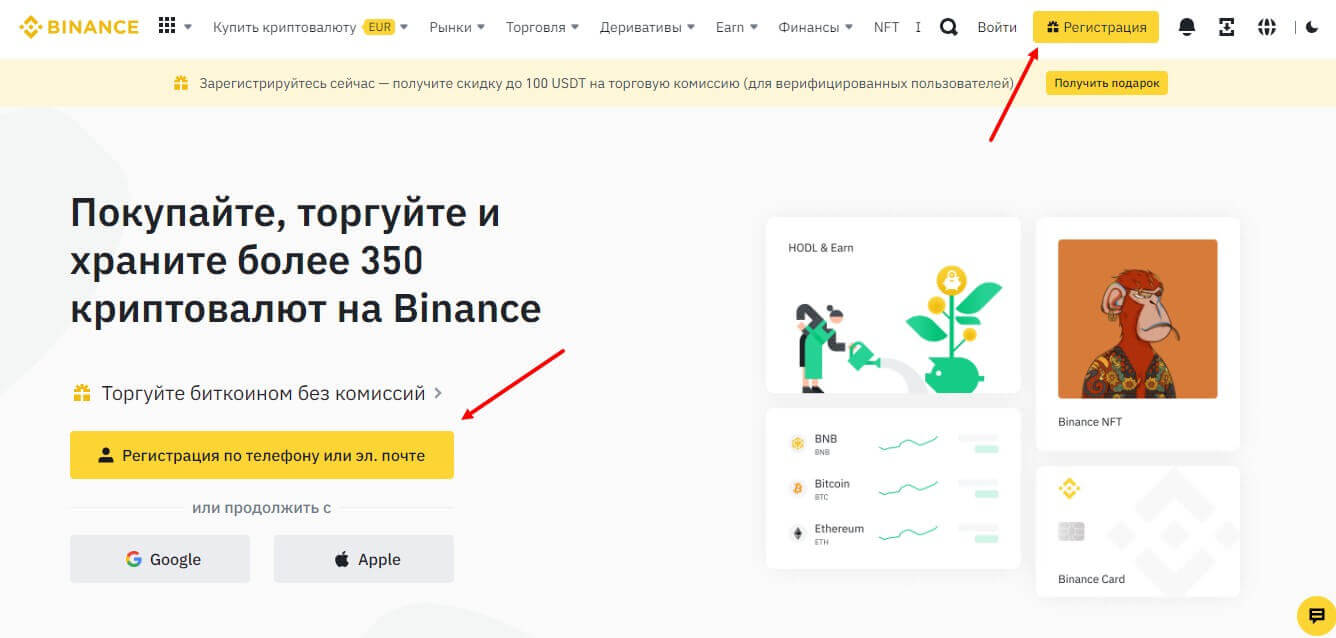Click Получить подарок button in banner
The height and width of the screenshot is (638, 1336).
[1106, 83]
